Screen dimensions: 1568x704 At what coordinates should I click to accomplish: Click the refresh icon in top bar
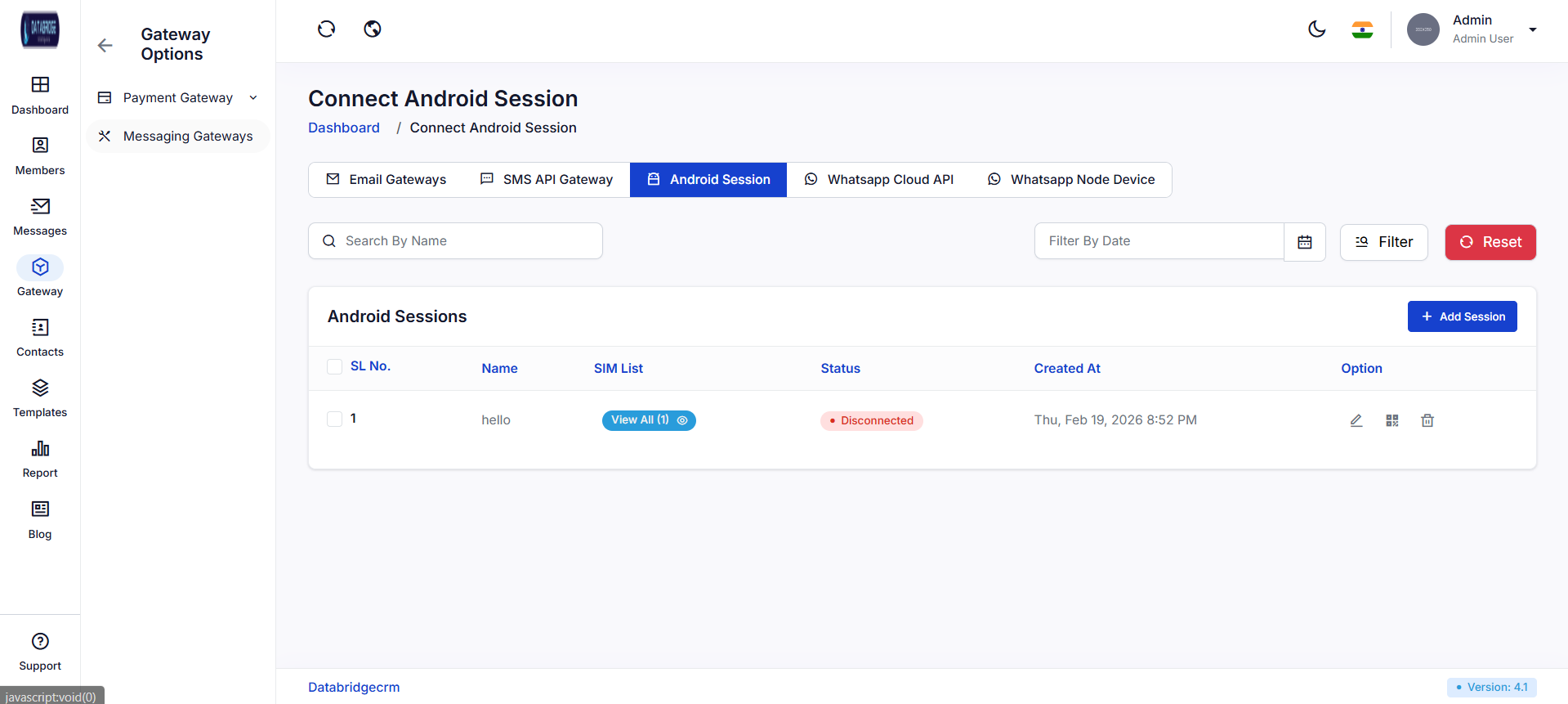(326, 29)
